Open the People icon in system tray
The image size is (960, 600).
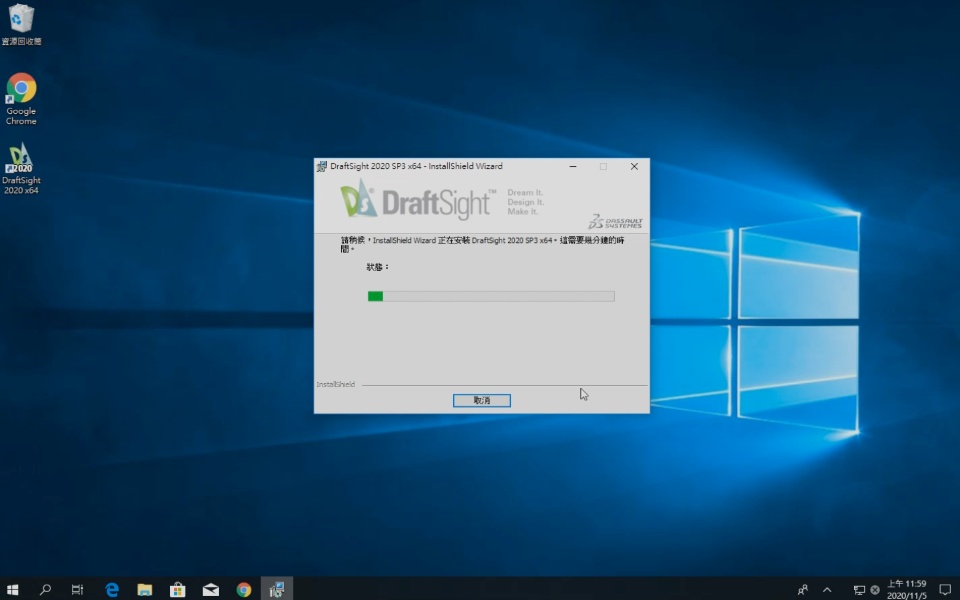(x=803, y=590)
